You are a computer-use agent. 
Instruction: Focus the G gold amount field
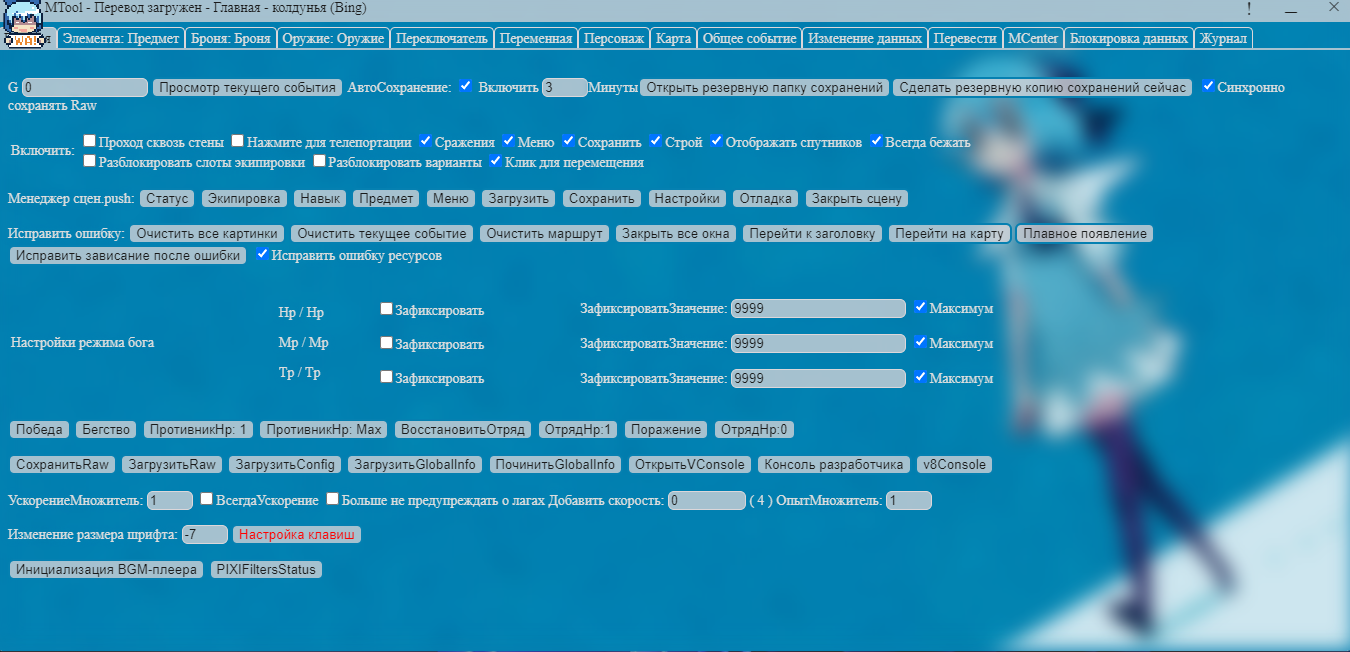(x=84, y=87)
